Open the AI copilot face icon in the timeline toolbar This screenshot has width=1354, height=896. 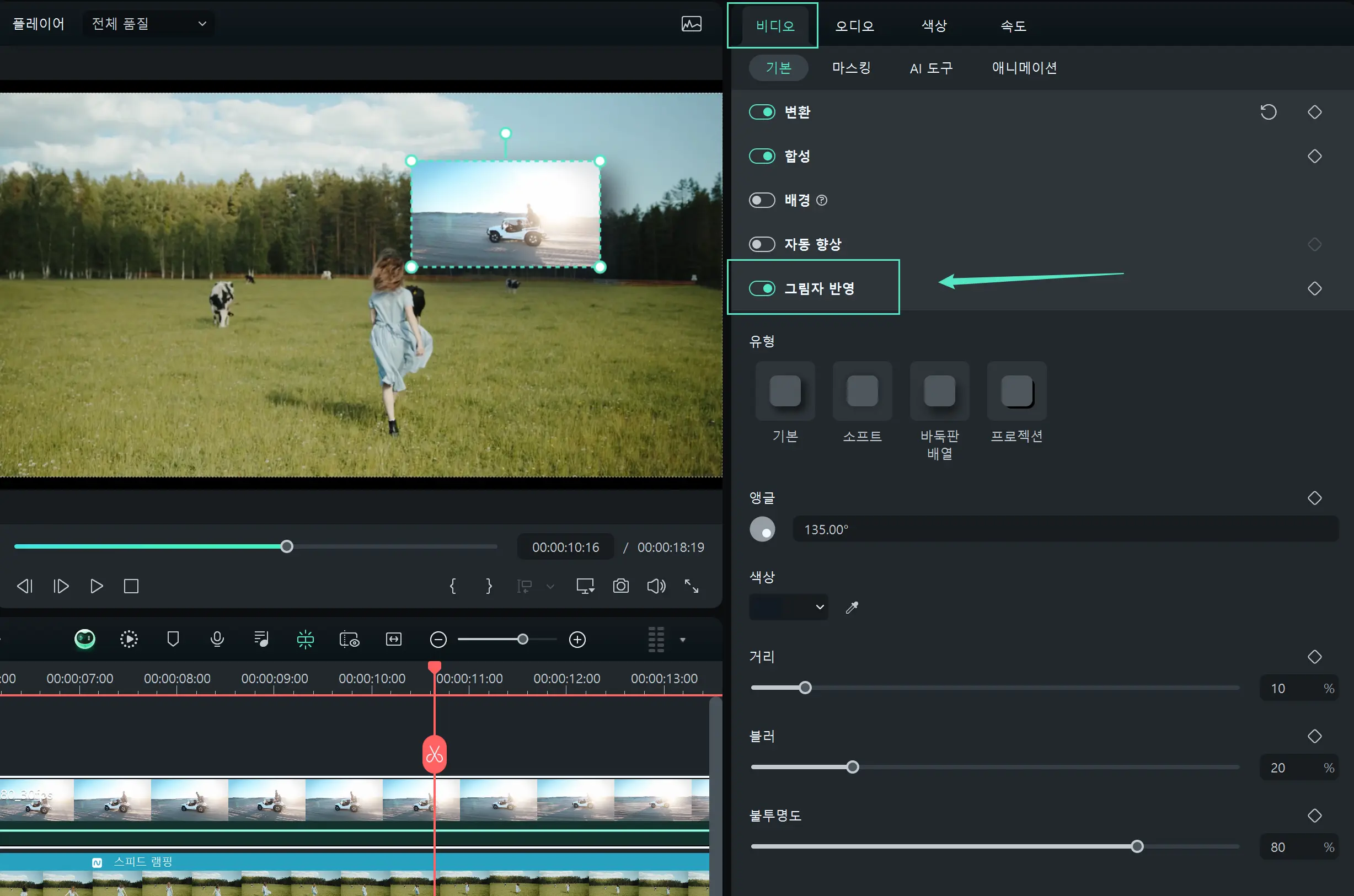85,639
